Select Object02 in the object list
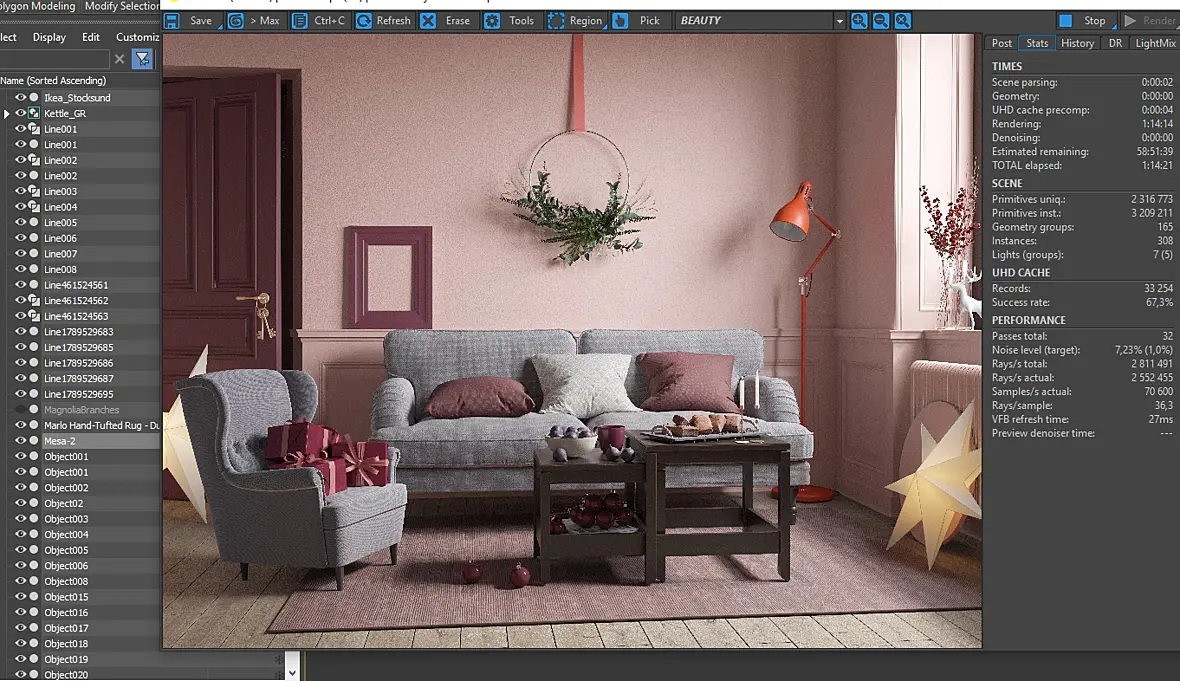 point(63,503)
